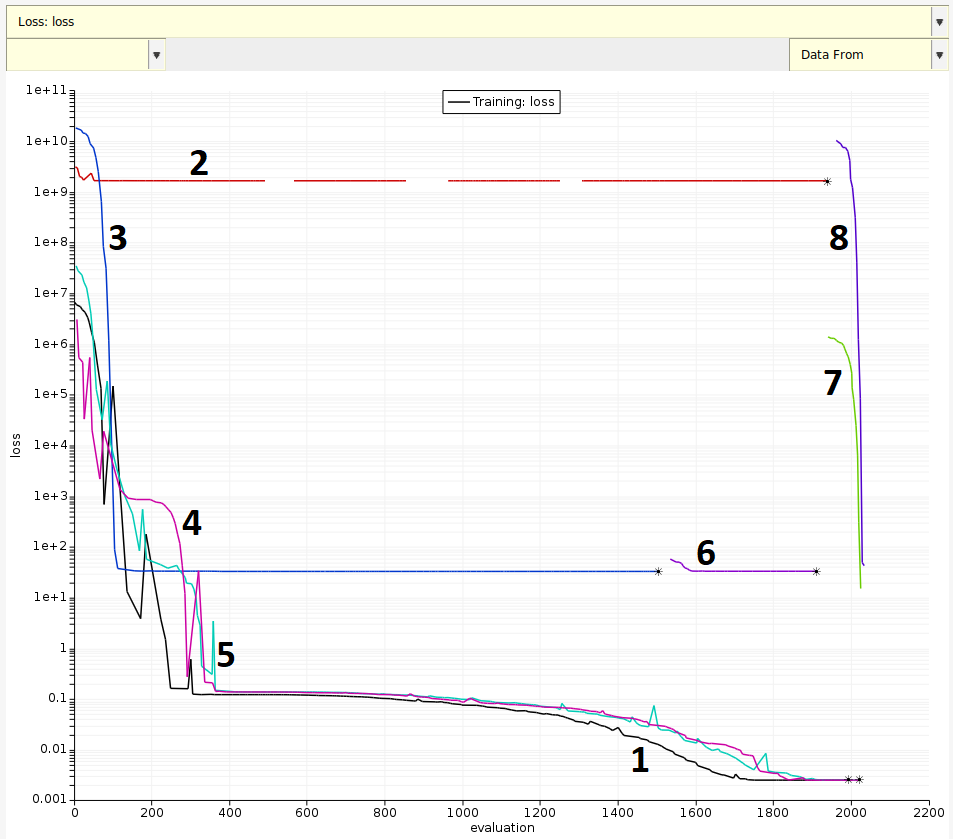
Task: Select the asterisk ending red curve 2
Action: click(x=827, y=181)
